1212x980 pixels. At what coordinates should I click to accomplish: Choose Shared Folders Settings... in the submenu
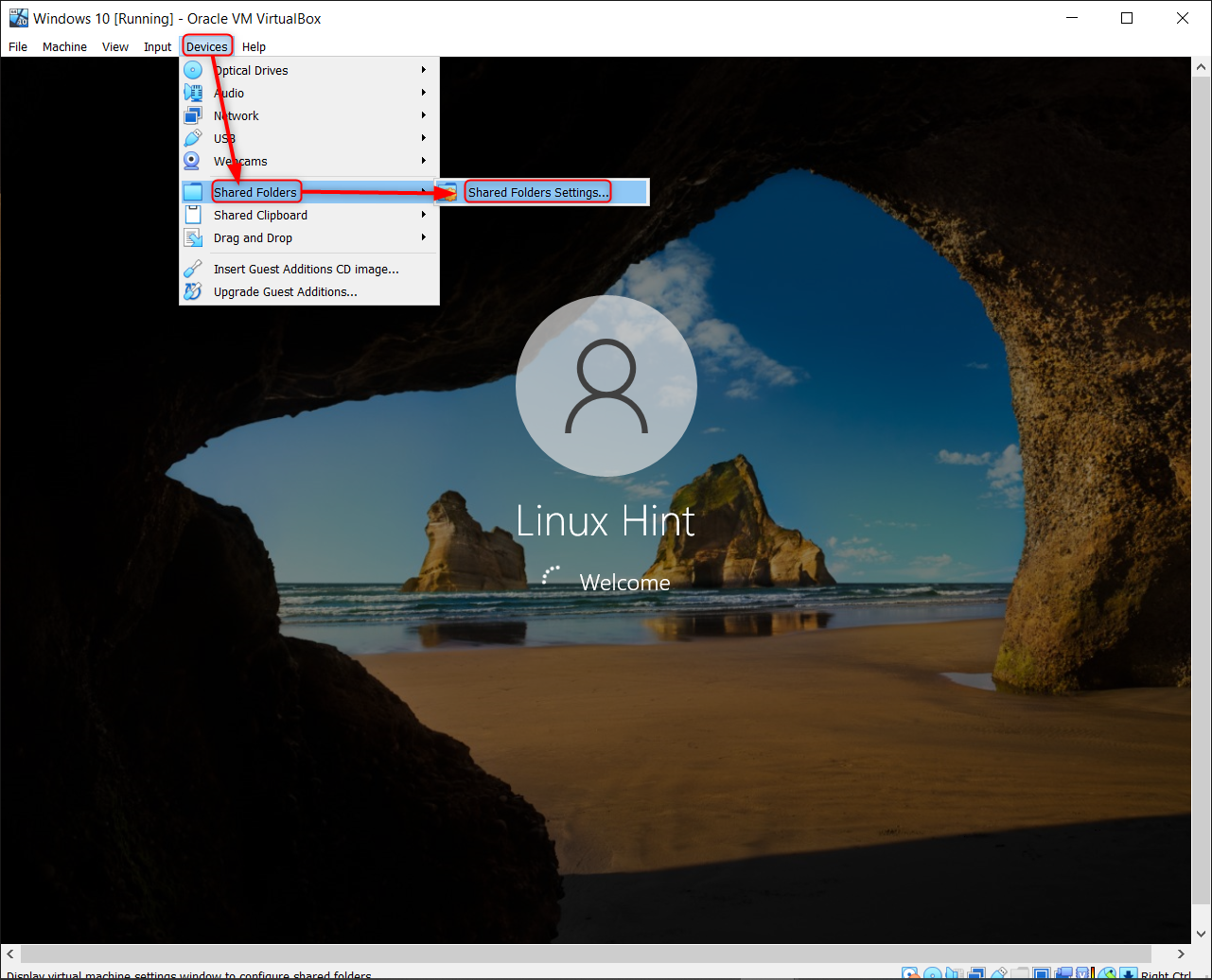tap(540, 192)
